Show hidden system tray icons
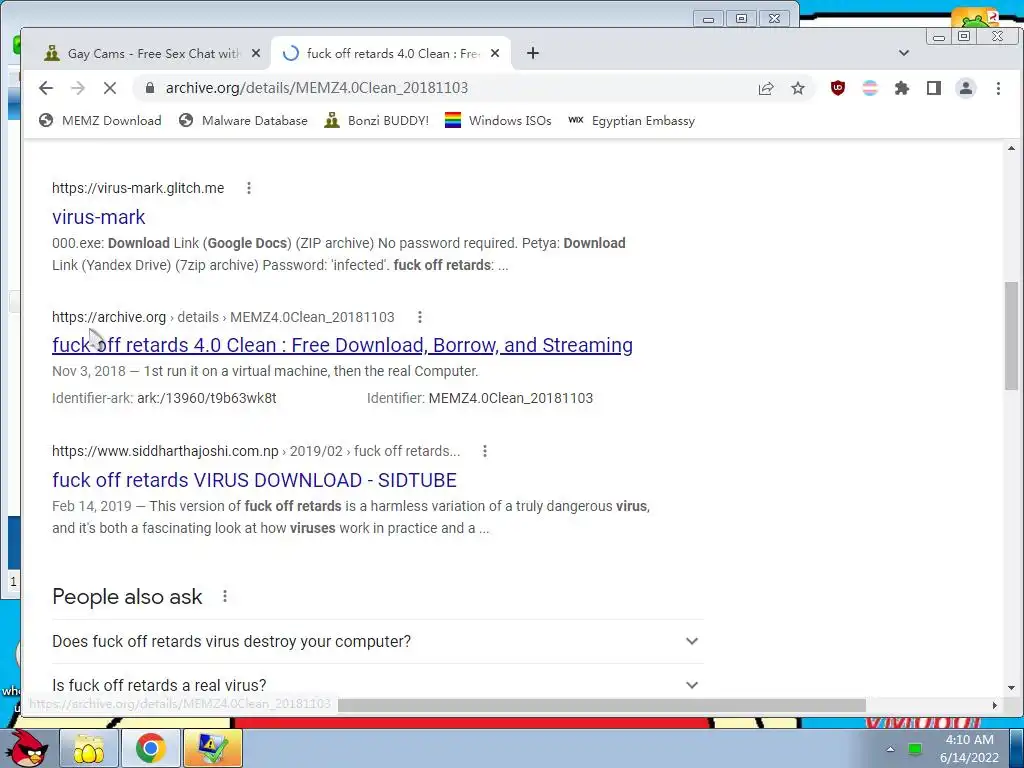Screen dimensions: 1024x768 890,749
